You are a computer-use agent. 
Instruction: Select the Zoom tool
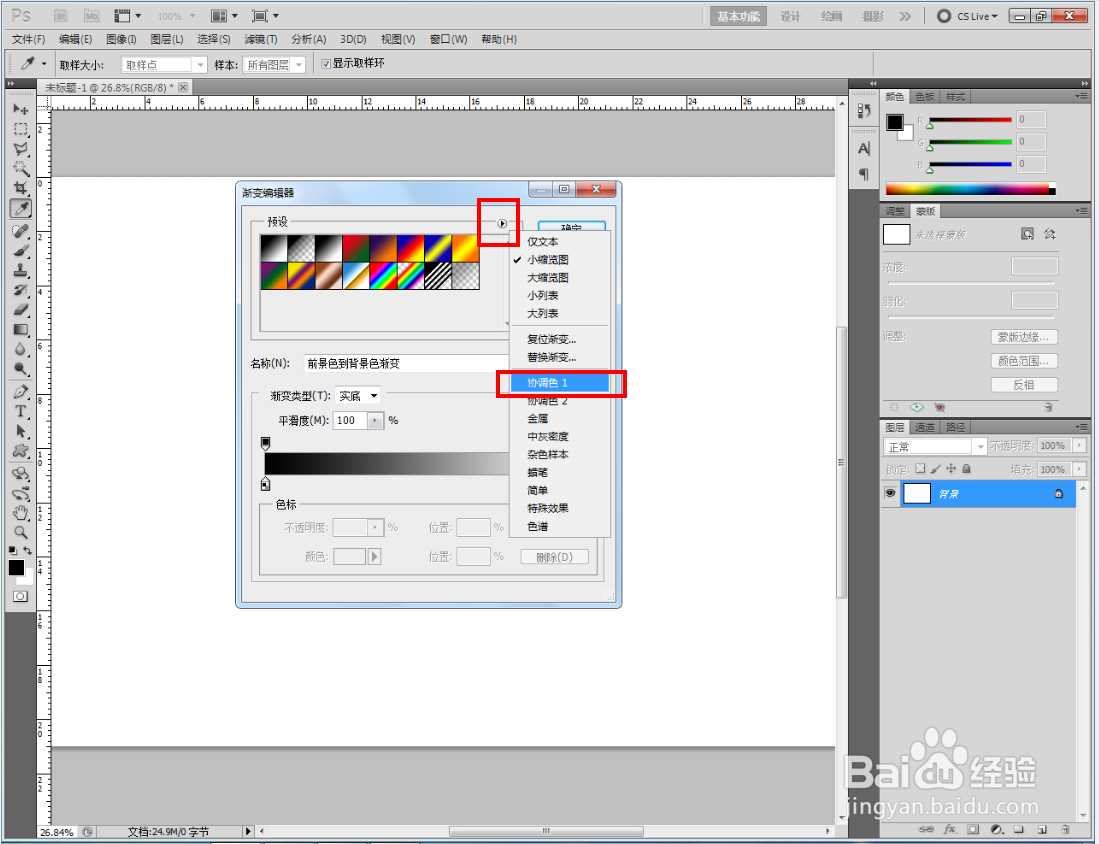tap(20, 533)
